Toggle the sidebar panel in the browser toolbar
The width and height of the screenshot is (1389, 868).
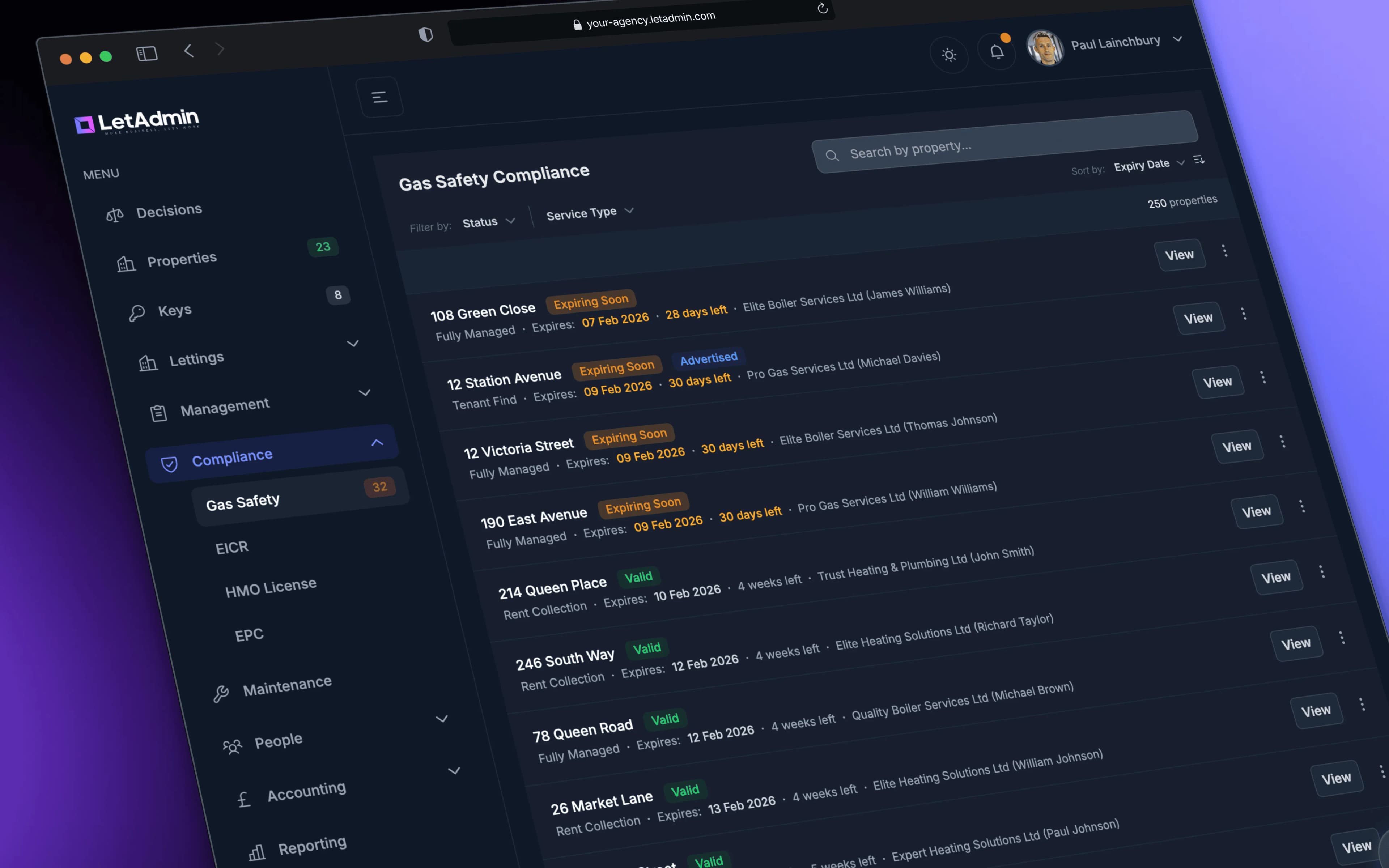(x=147, y=53)
